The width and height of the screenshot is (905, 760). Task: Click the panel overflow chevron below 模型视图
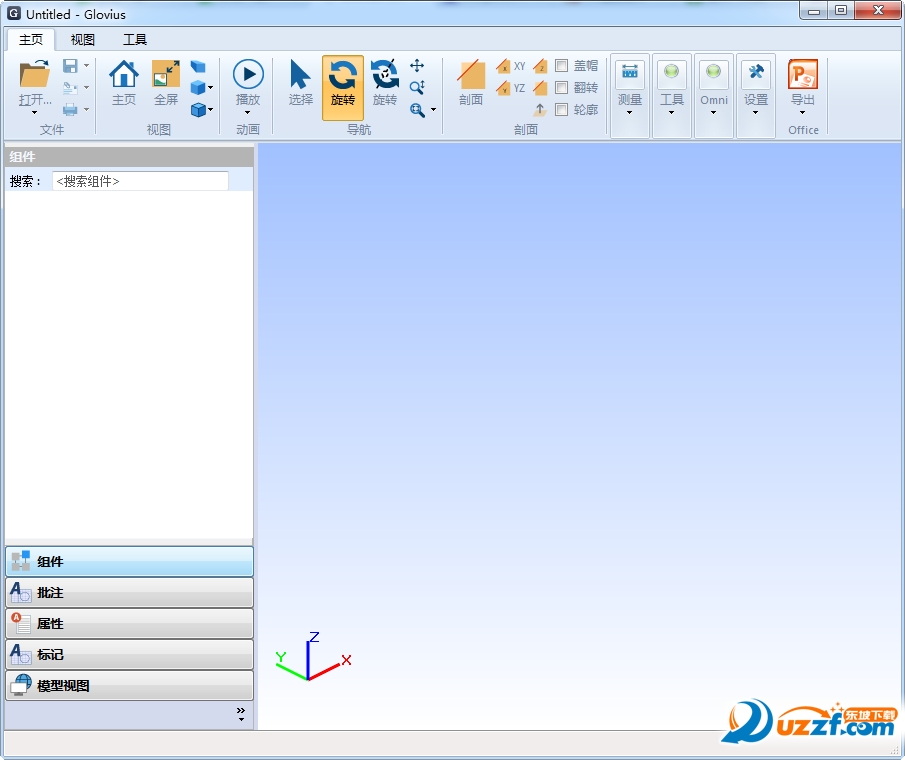click(x=241, y=714)
